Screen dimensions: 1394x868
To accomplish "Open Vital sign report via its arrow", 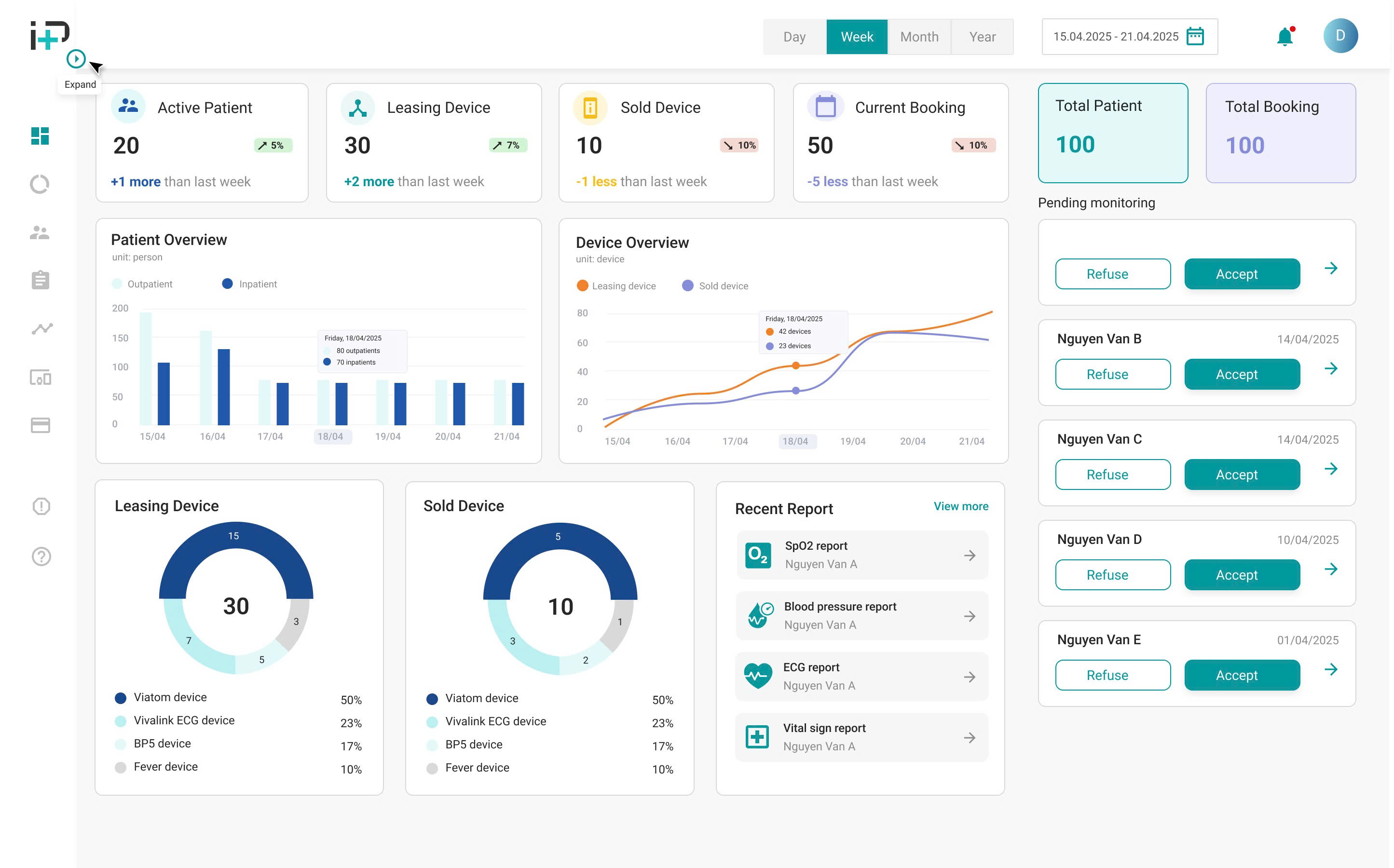I will pos(969,738).
